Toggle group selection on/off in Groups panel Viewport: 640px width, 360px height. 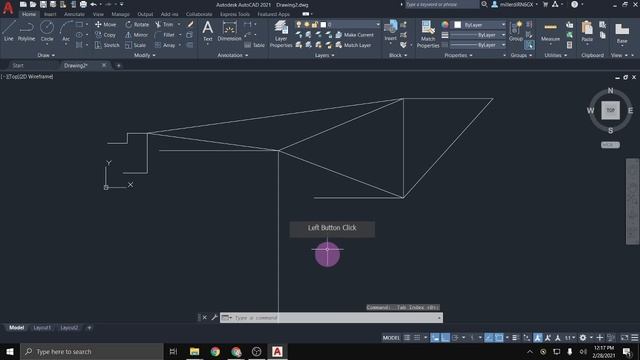(x=529, y=45)
